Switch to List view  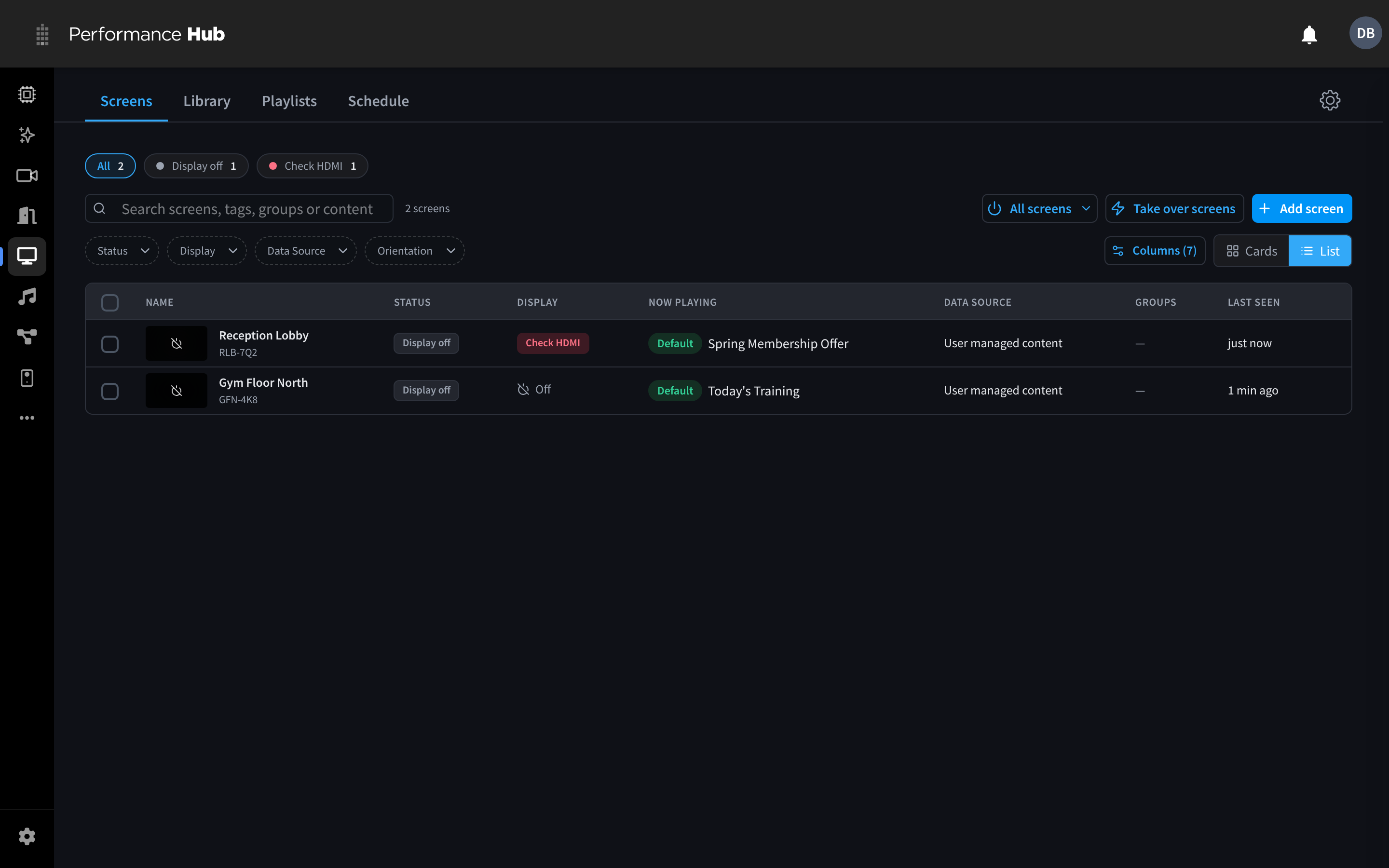(1320, 251)
